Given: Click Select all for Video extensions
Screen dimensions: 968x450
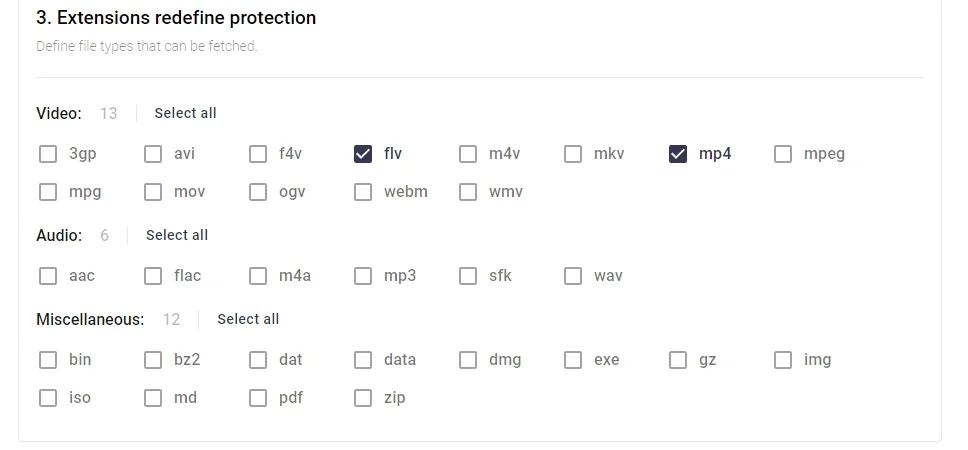Looking at the screenshot, I should click(185, 113).
